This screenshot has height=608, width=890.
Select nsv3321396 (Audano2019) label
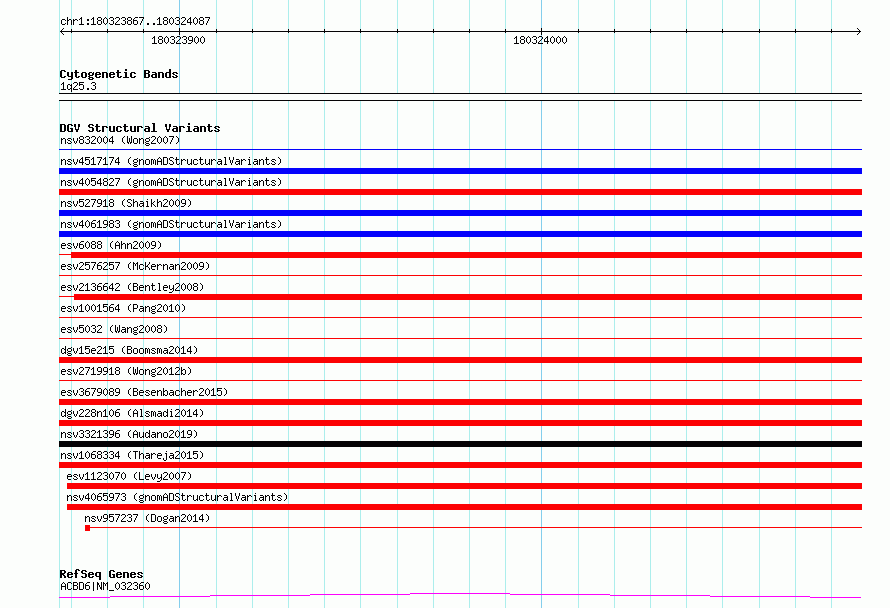tap(129, 434)
